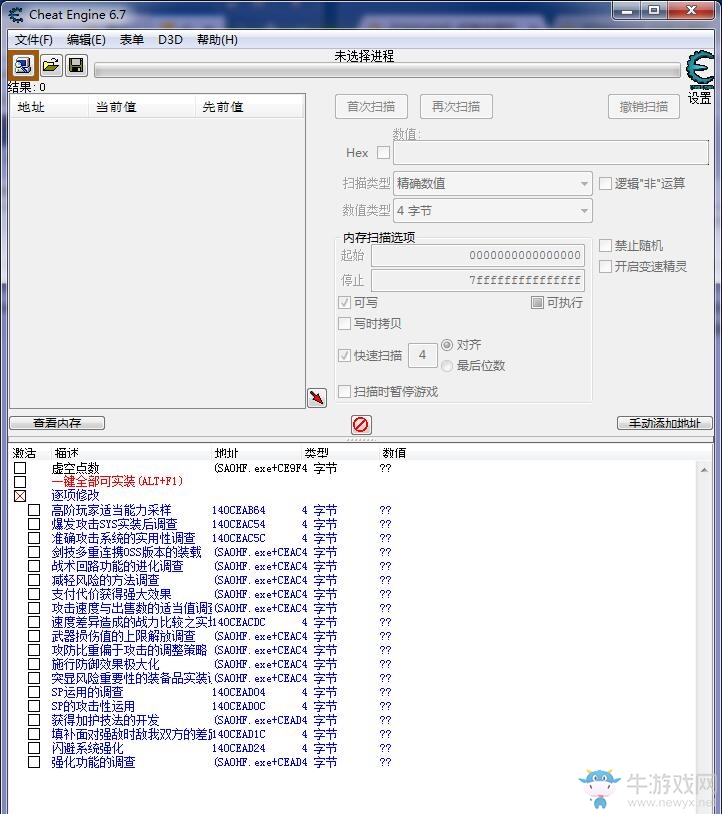Image resolution: width=722 pixels, height=814 pixels.
Task: Click the 类型 column header in table
Action: point(317,453)
